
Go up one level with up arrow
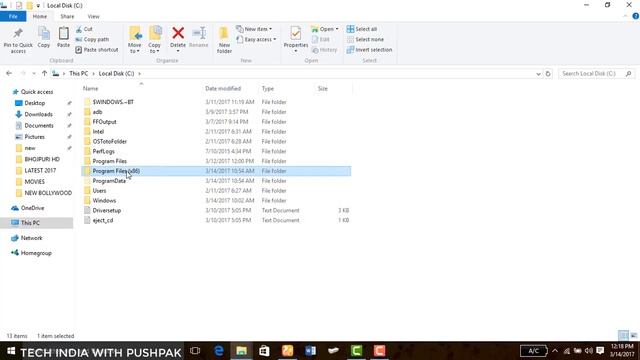click(x=44, y=73)
